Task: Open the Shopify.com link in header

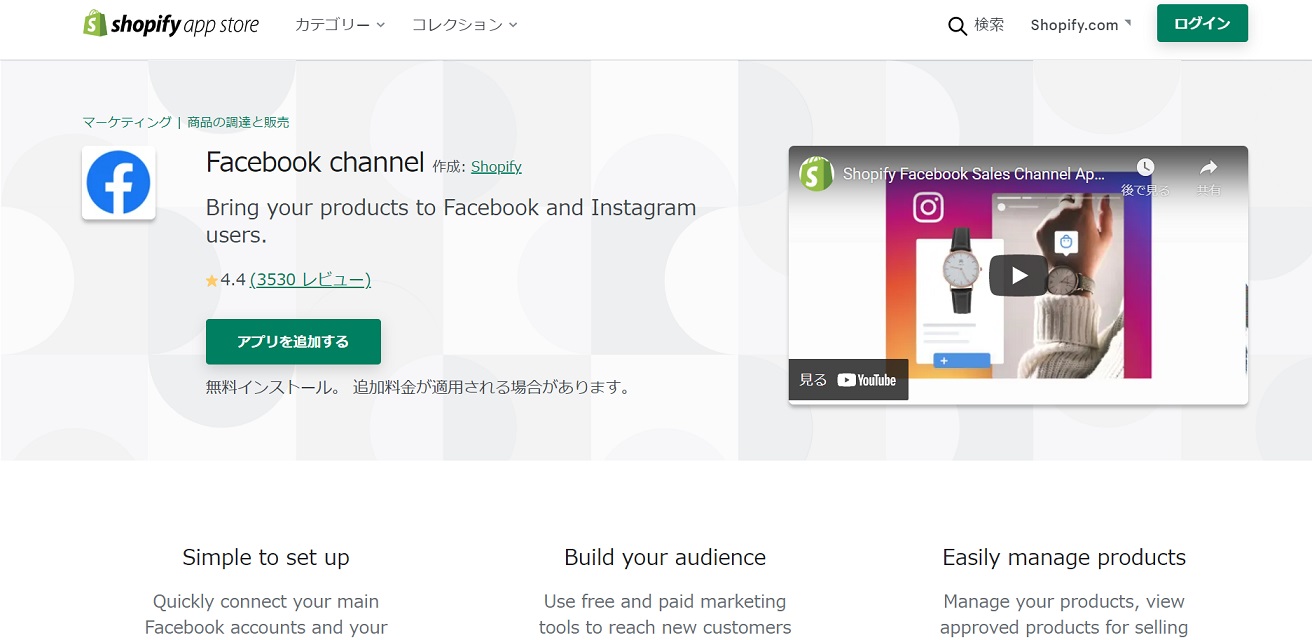Action: click(x=1079, y=25)
